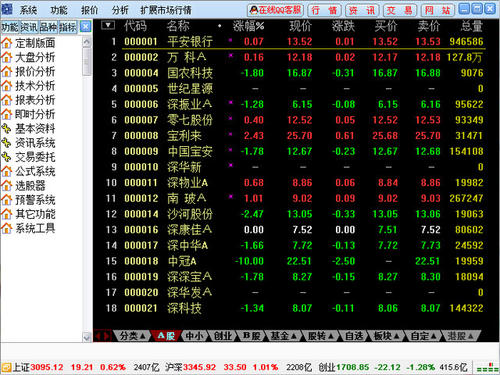Image resolution: width=500 pixels, height=375 pixels.
Task: Click the 网站 button
Action: 437,10
